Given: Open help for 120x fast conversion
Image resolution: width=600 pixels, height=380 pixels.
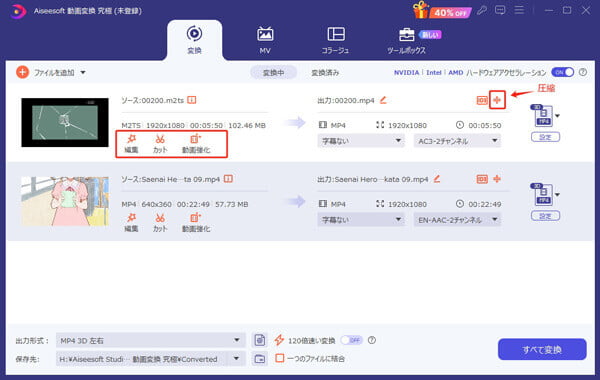Looking at the screenshot, I should [372, 340].
